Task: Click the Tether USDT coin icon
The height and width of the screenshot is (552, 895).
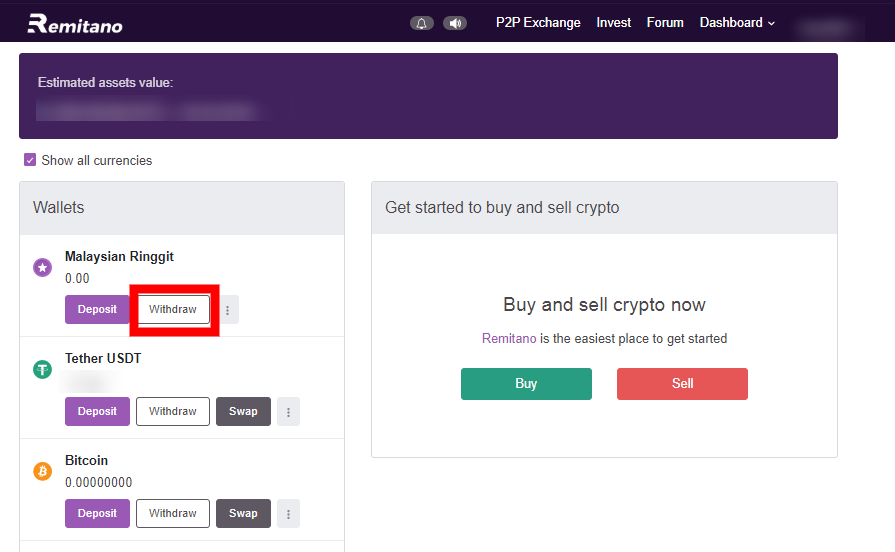Action: (42, 369)
